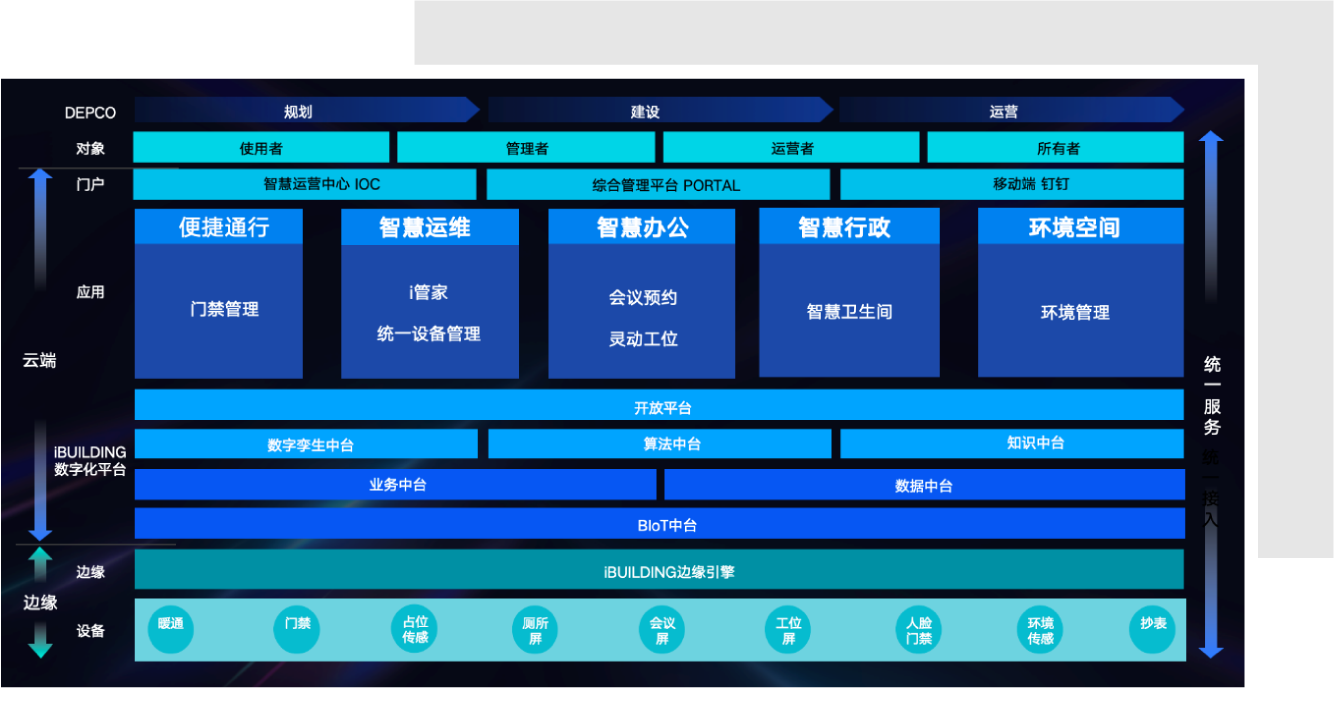Click the 人脸门禁 device circle
The image size is (1334, 725).
click(918, 629)
